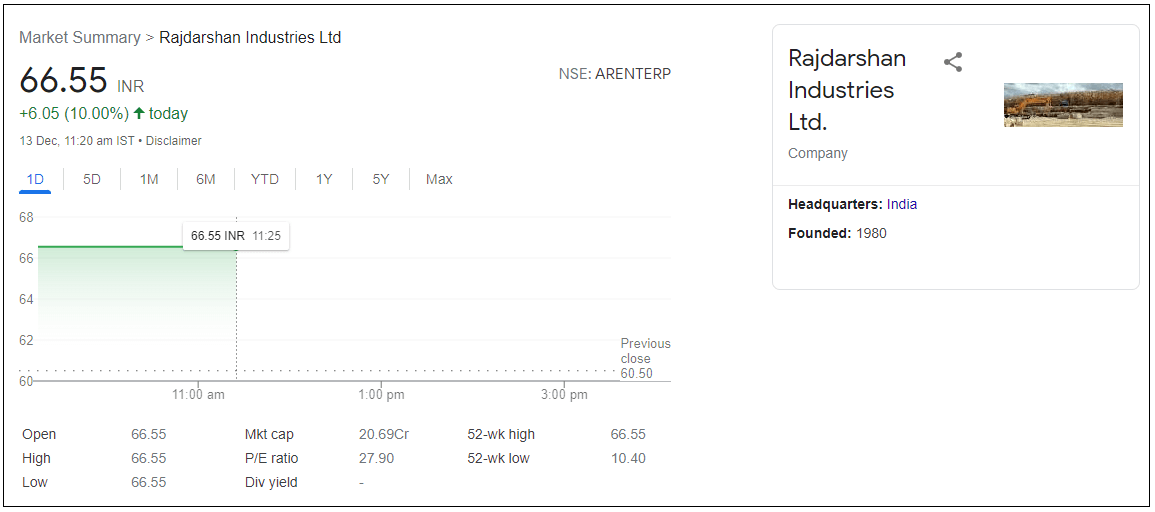Click the NSE: ARENTERP ticker text
The height and width of the screenshot is (512, 1155).
click(x=614, y=74)
